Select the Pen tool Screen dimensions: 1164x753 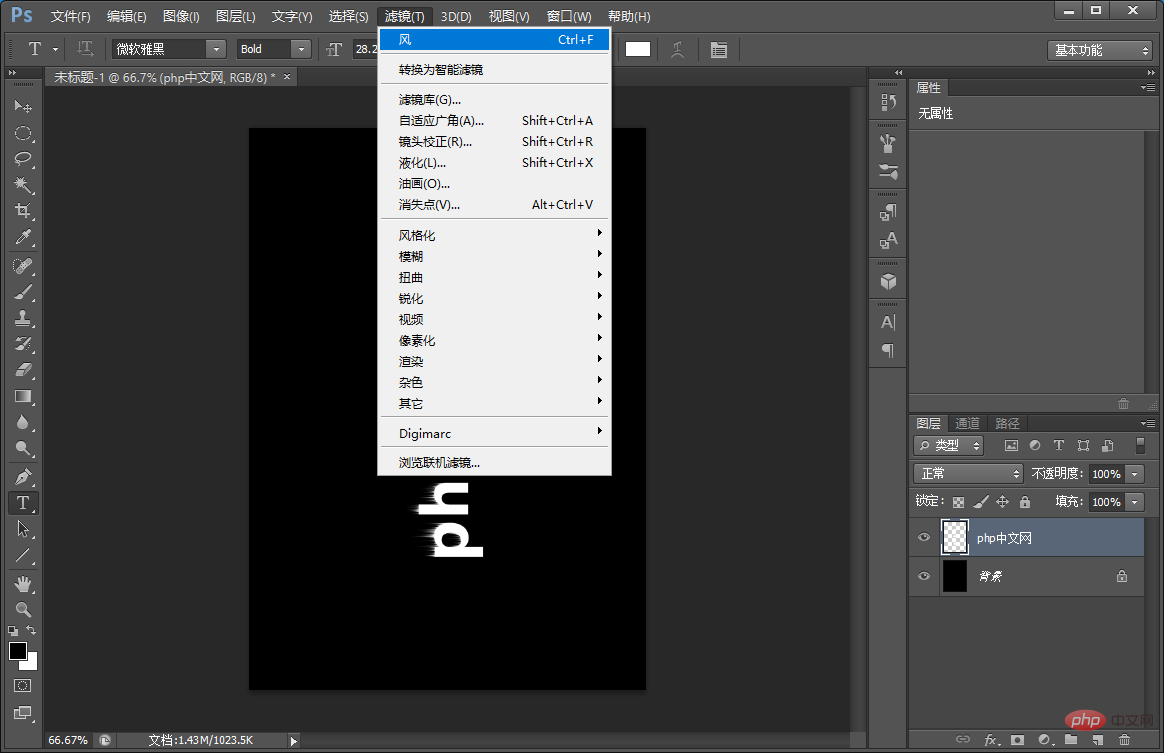23,476
